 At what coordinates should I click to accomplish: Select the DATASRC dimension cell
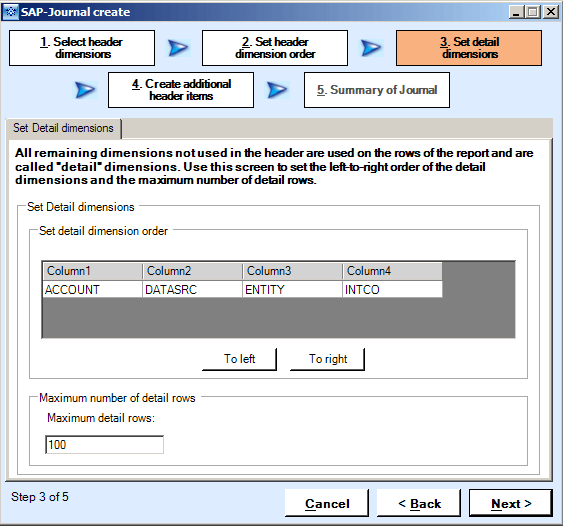(192, 289)
